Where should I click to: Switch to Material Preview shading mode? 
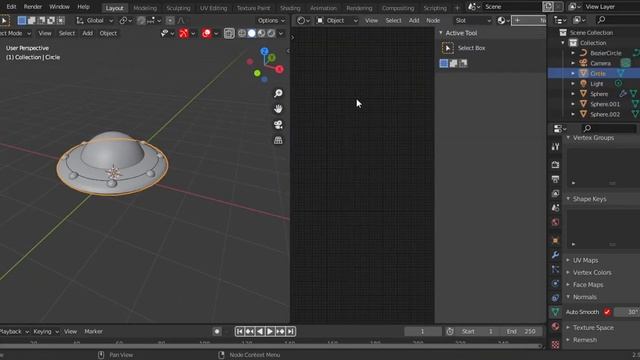coord(262,33)
